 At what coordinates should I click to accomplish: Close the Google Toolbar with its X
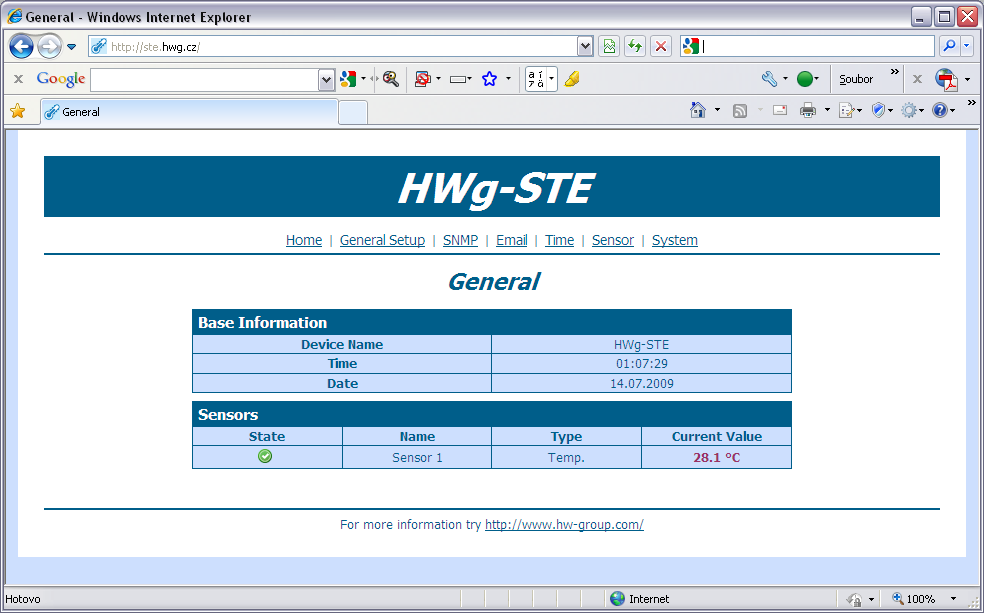pos(18,79)
